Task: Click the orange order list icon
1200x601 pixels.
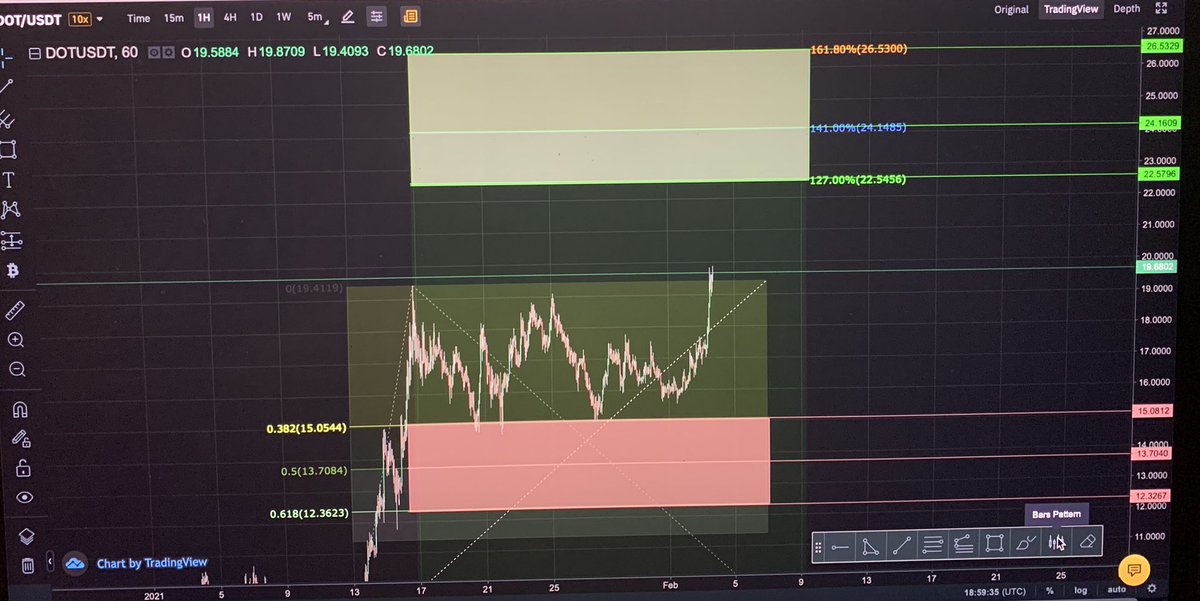Action: coord(409,17)
